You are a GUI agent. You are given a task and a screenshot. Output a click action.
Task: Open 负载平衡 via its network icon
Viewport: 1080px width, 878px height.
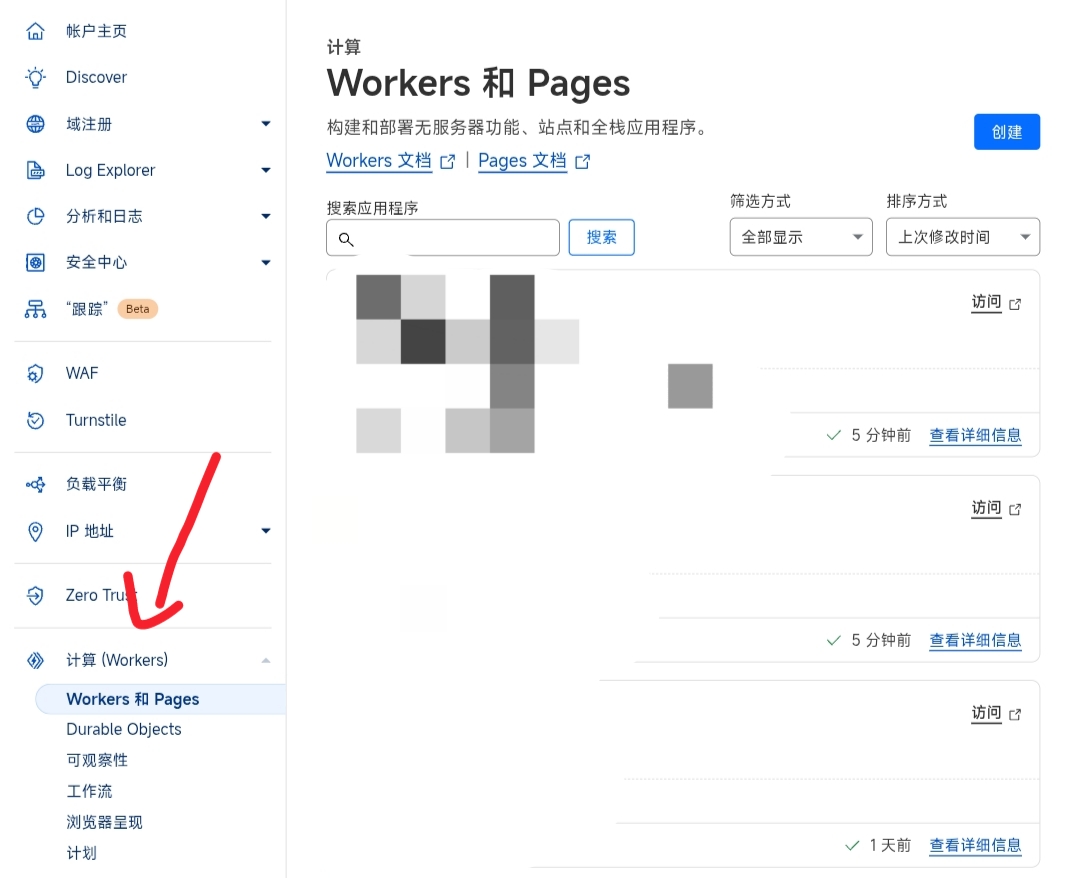click(x=34, y=484)
